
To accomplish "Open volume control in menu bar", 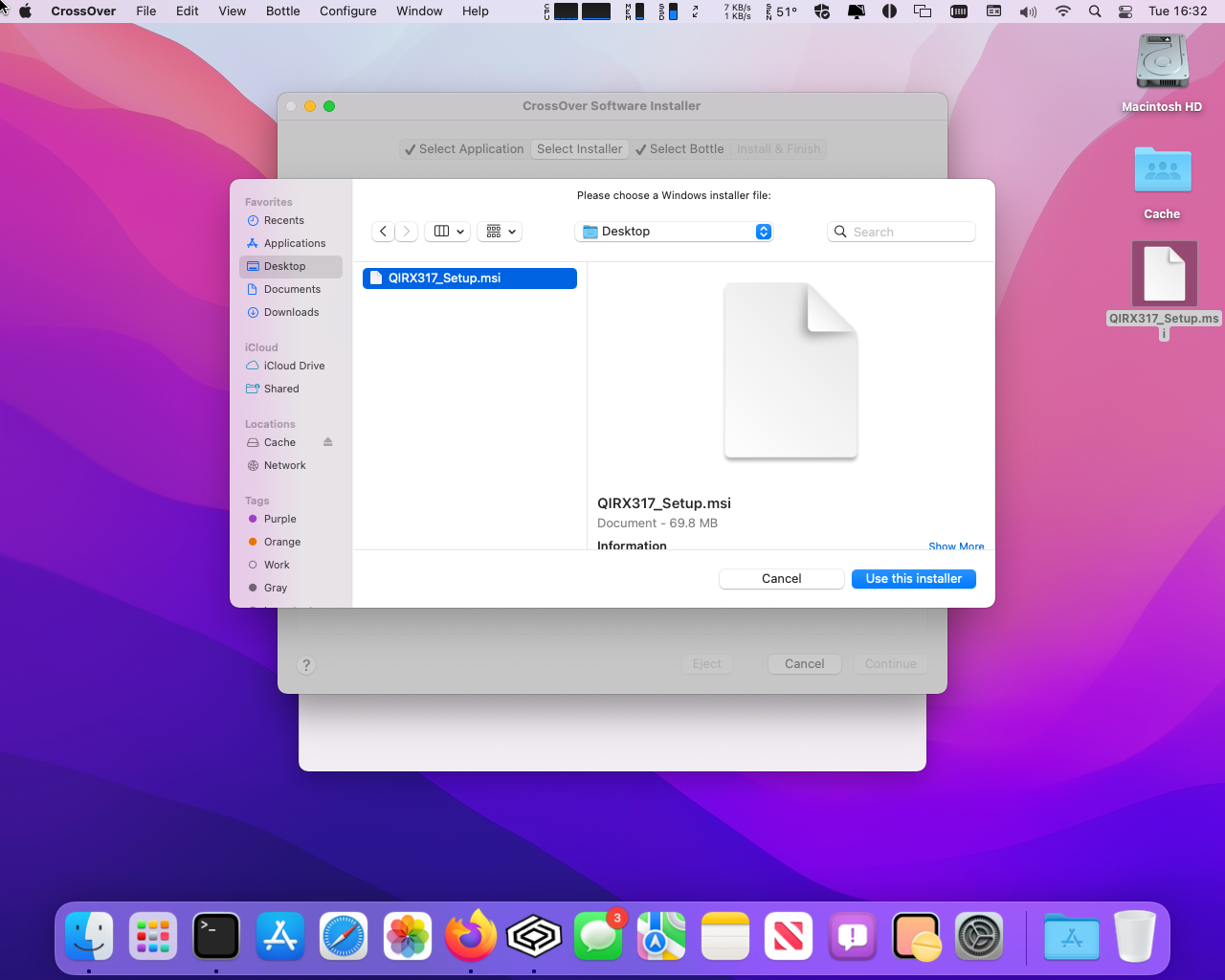I will pyautogui.click(x=1028, y=11).
